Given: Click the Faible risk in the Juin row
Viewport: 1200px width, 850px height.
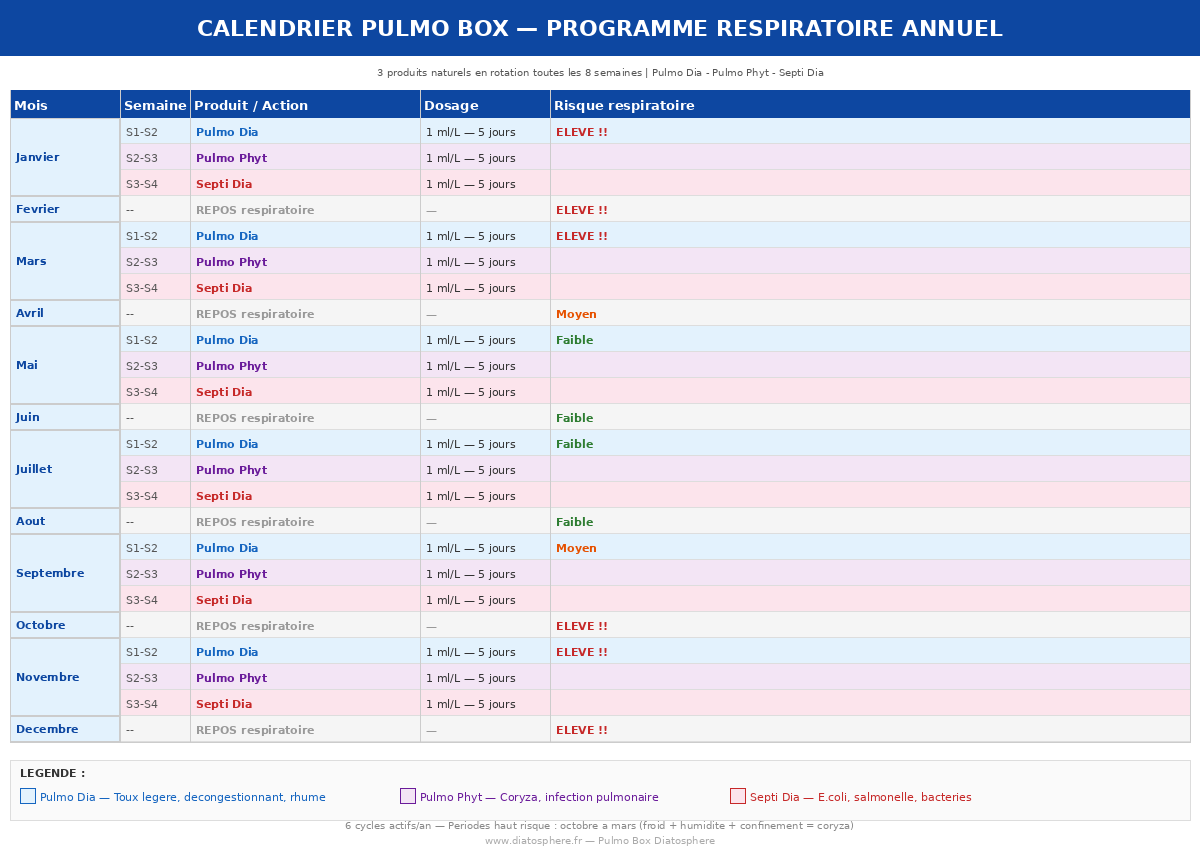Looking at the screenshot, I should 574,418.
